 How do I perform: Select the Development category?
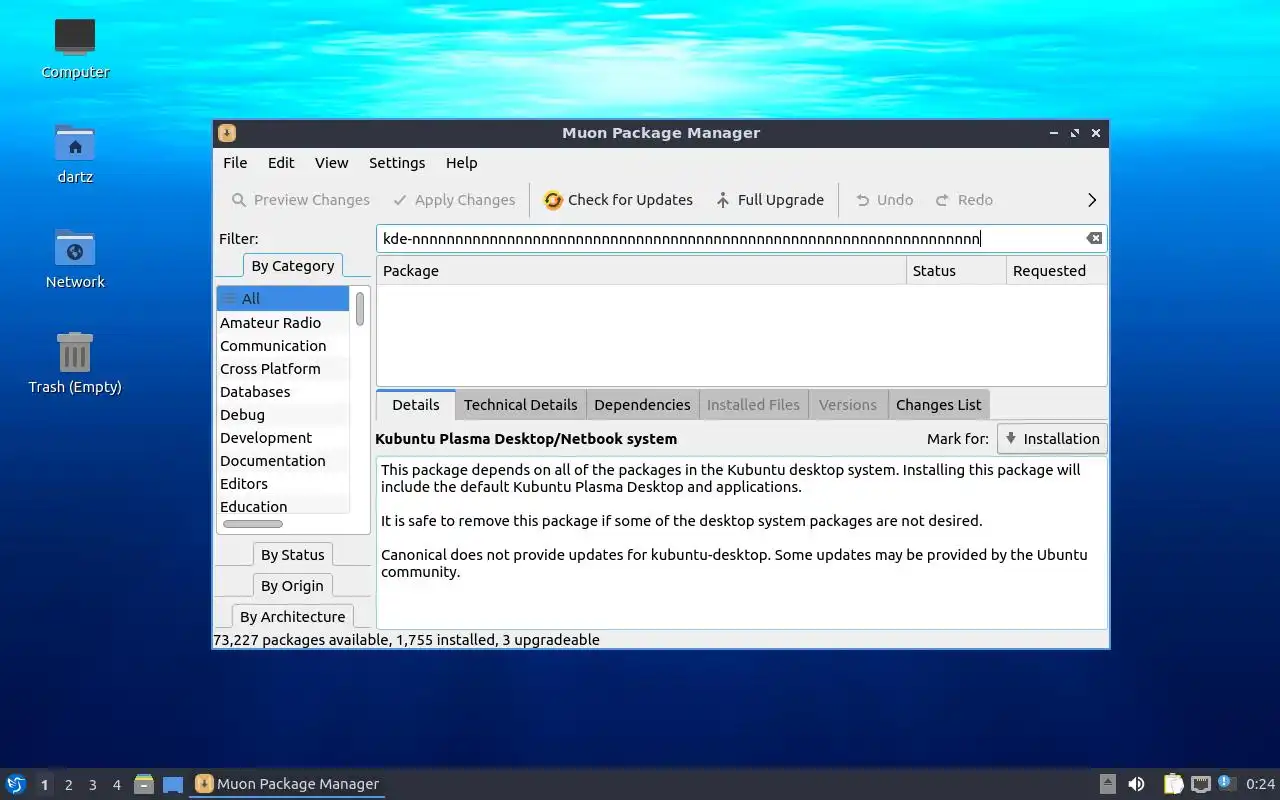(283, 437)
